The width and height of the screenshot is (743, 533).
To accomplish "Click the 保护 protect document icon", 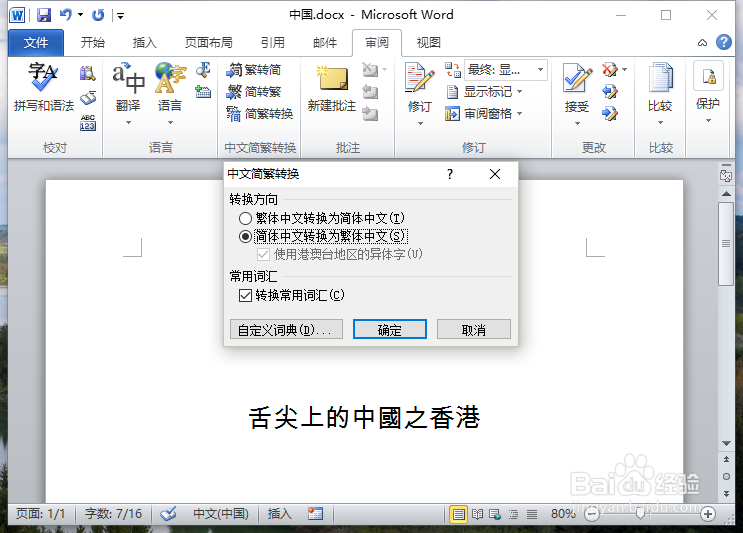I will pos(708,76).
